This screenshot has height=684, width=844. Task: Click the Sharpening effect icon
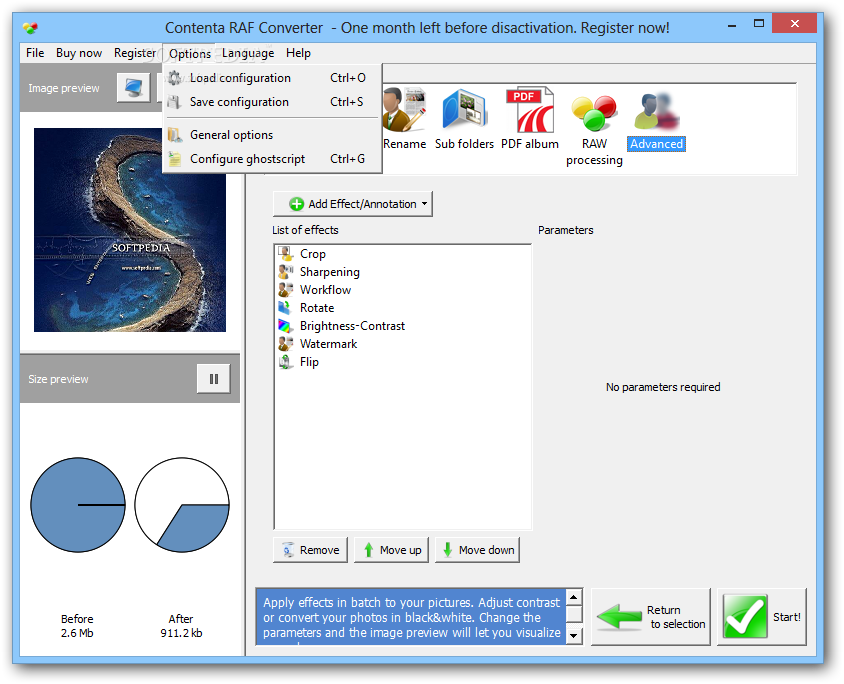click(x=285, y=272)
